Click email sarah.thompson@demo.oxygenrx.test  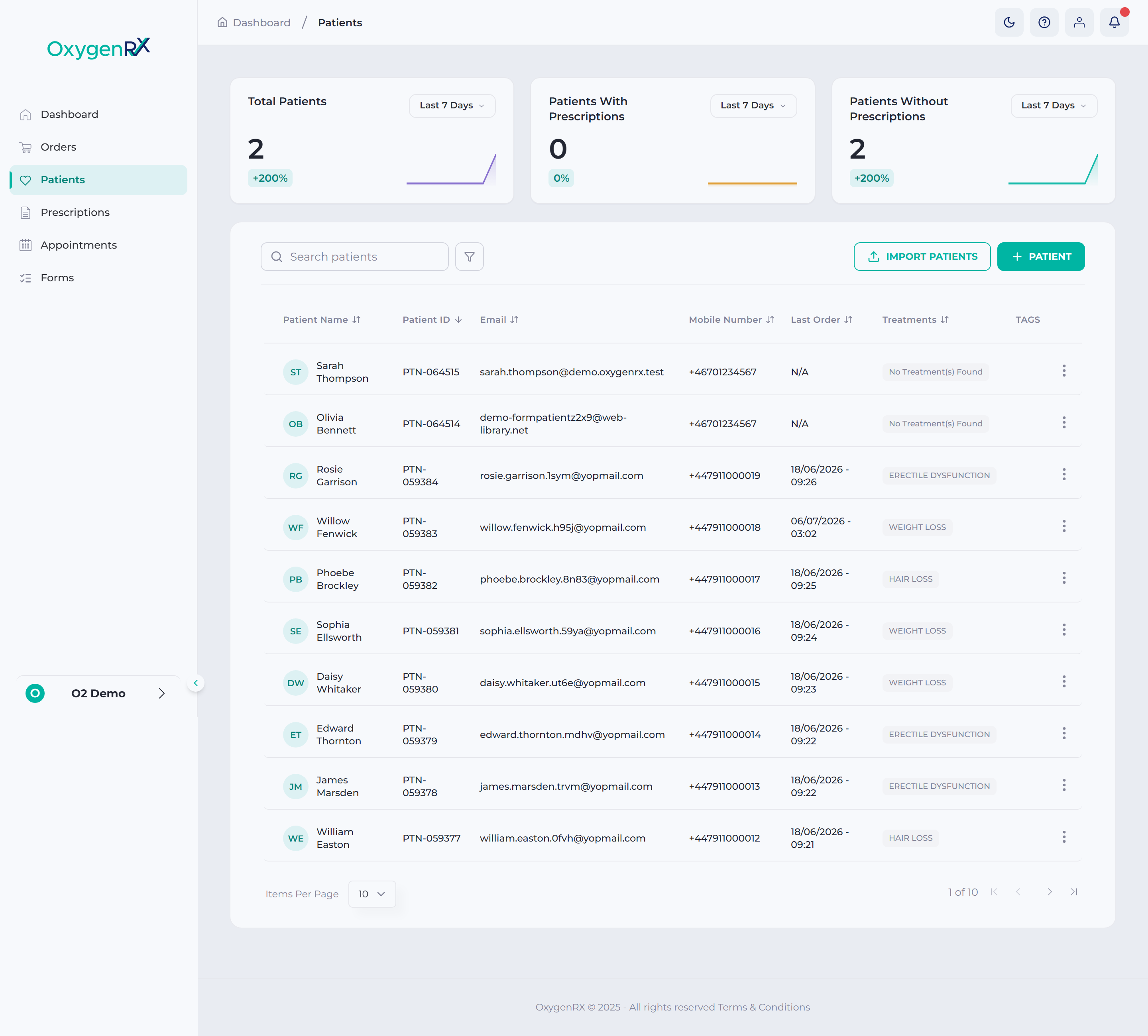[572, 372]
